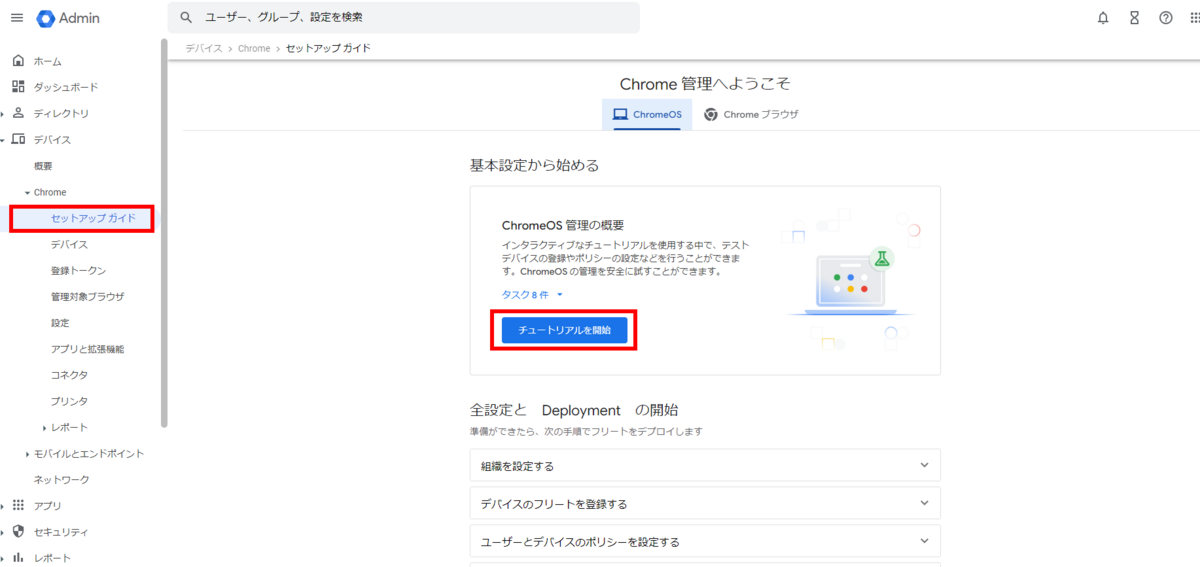Click the 基本設定から始める heading
This screenshot has width=1200, height=567.
[x=535, y=165]
